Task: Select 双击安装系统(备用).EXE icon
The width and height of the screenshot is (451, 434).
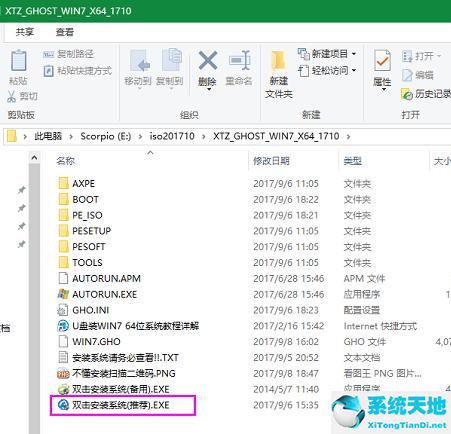Action: 63,389
